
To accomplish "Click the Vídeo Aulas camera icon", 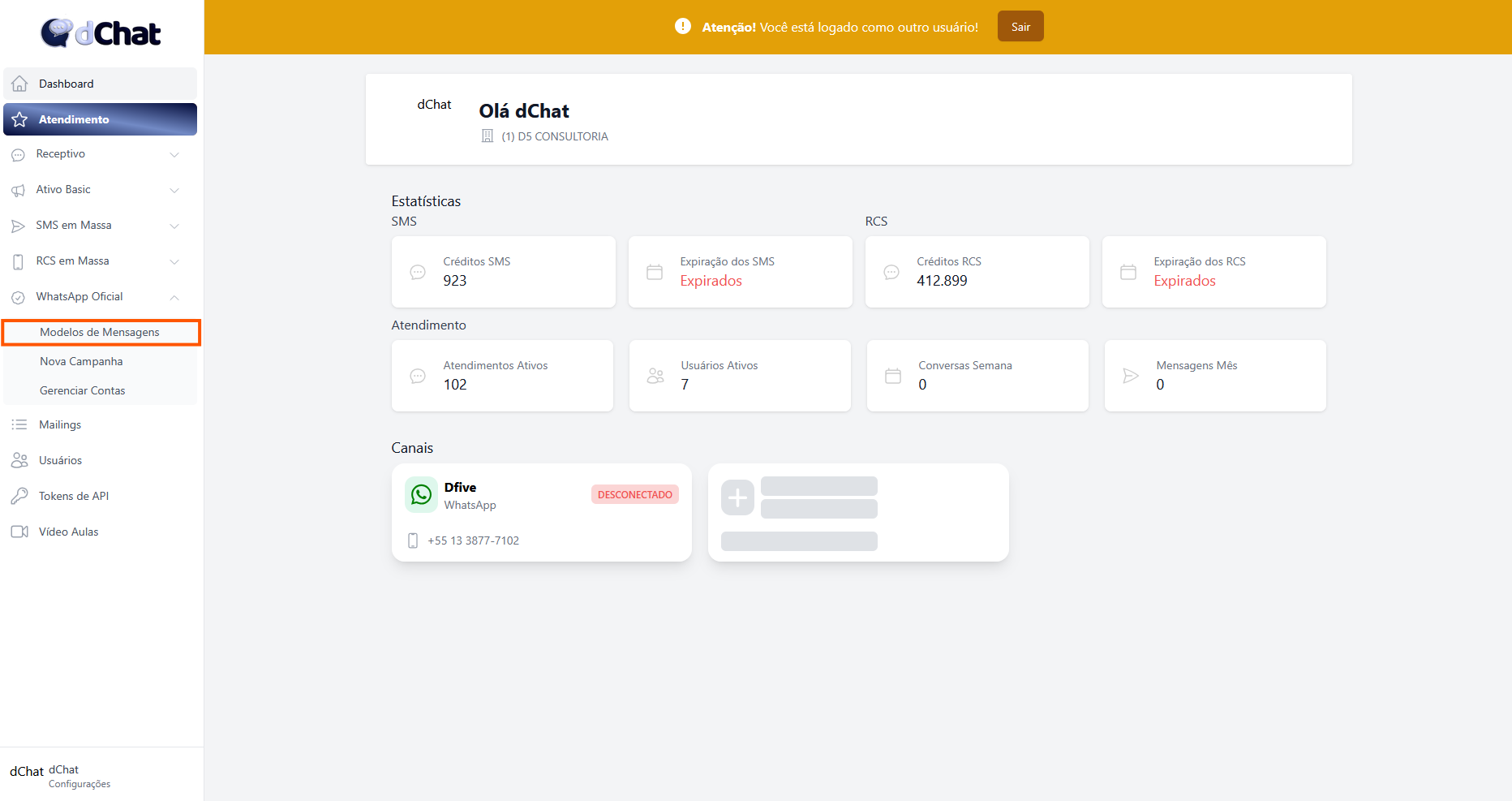I will tap(19, 532).
